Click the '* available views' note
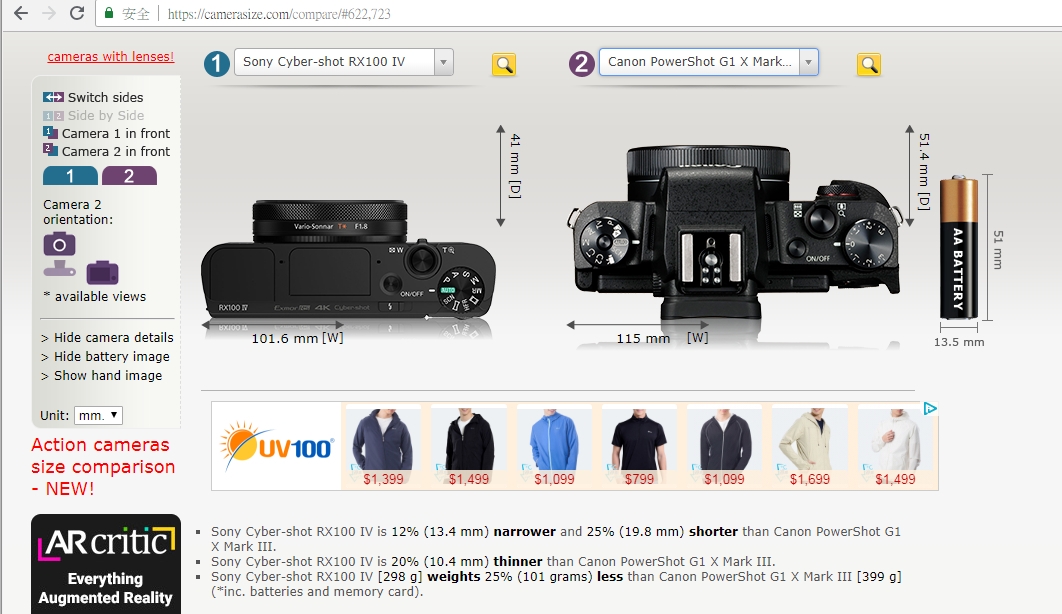This screenshot has height=614, width=1062. (x=94, y=297)
